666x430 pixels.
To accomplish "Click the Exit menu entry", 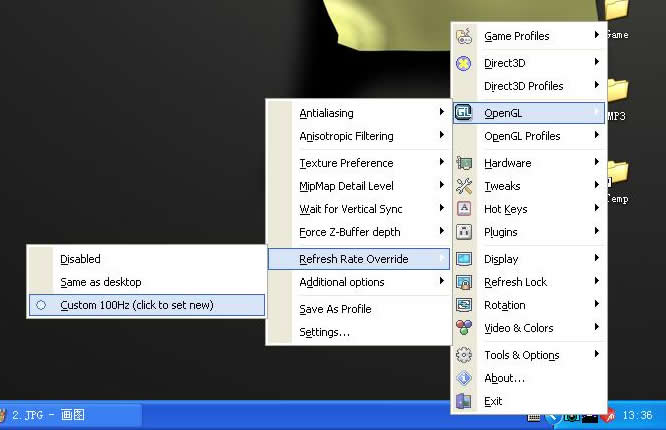I will pyautogui.click(x=493, y=401).
